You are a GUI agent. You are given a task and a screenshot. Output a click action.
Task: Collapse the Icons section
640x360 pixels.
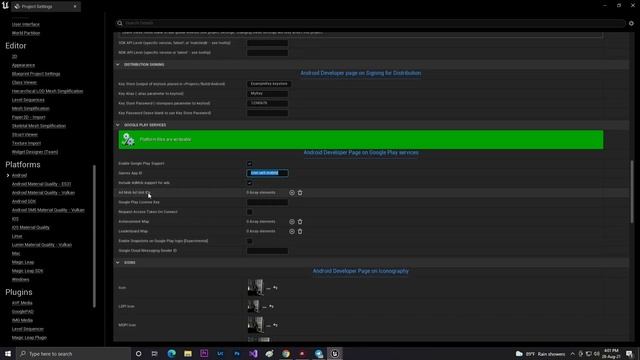118,262
